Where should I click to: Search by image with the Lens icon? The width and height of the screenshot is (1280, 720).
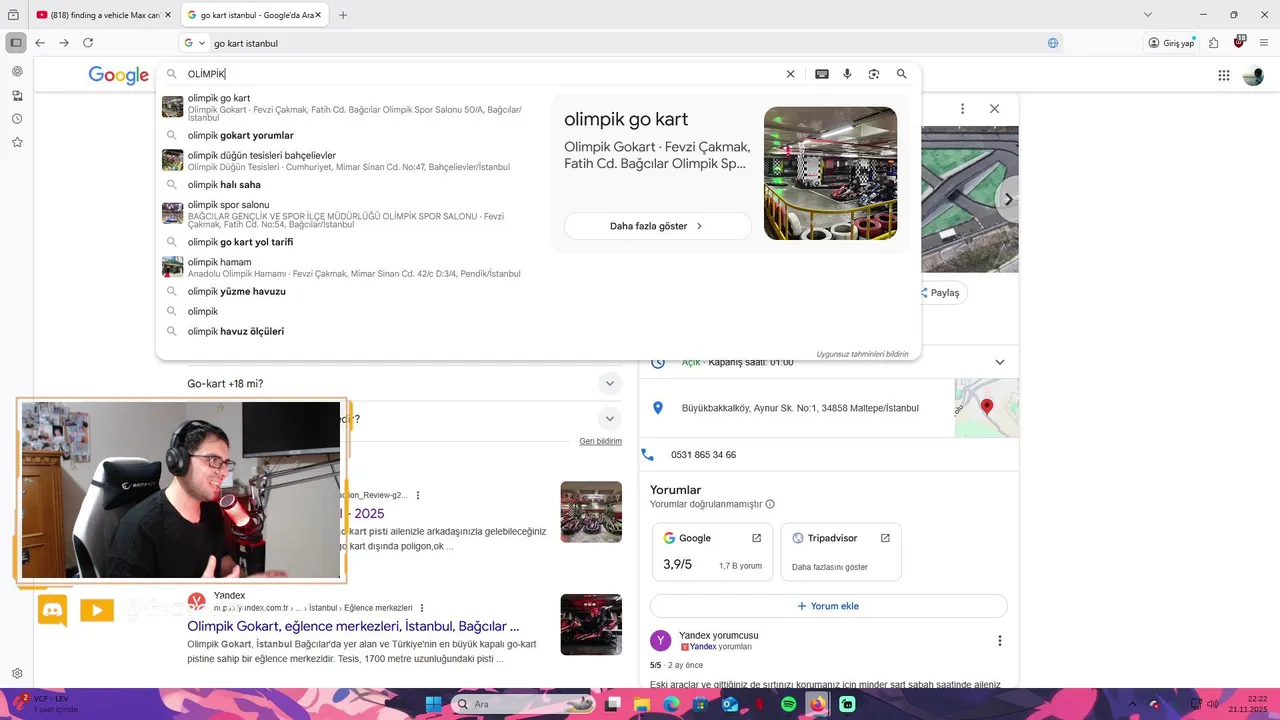[874, 74]
